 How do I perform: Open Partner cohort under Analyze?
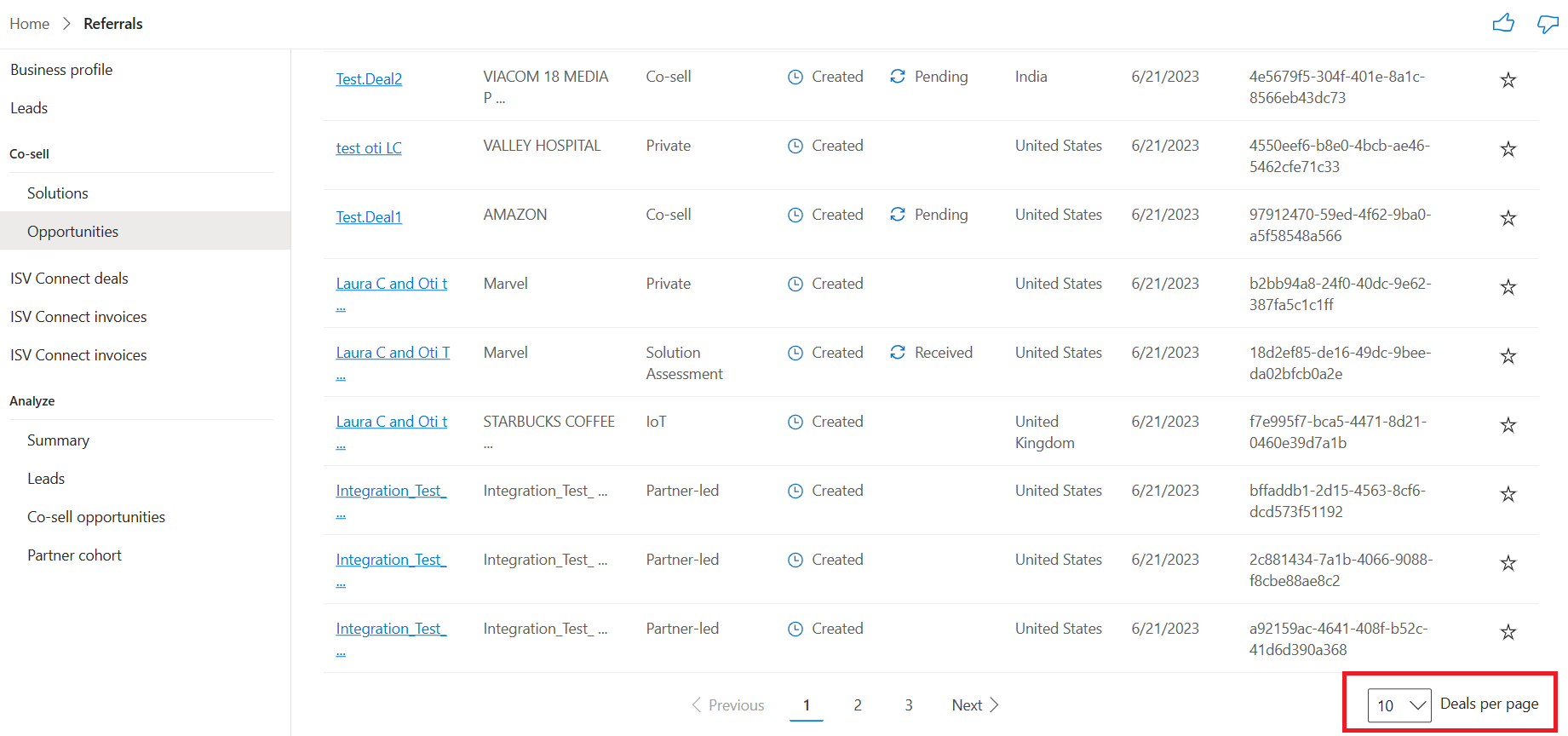[74, 555]
